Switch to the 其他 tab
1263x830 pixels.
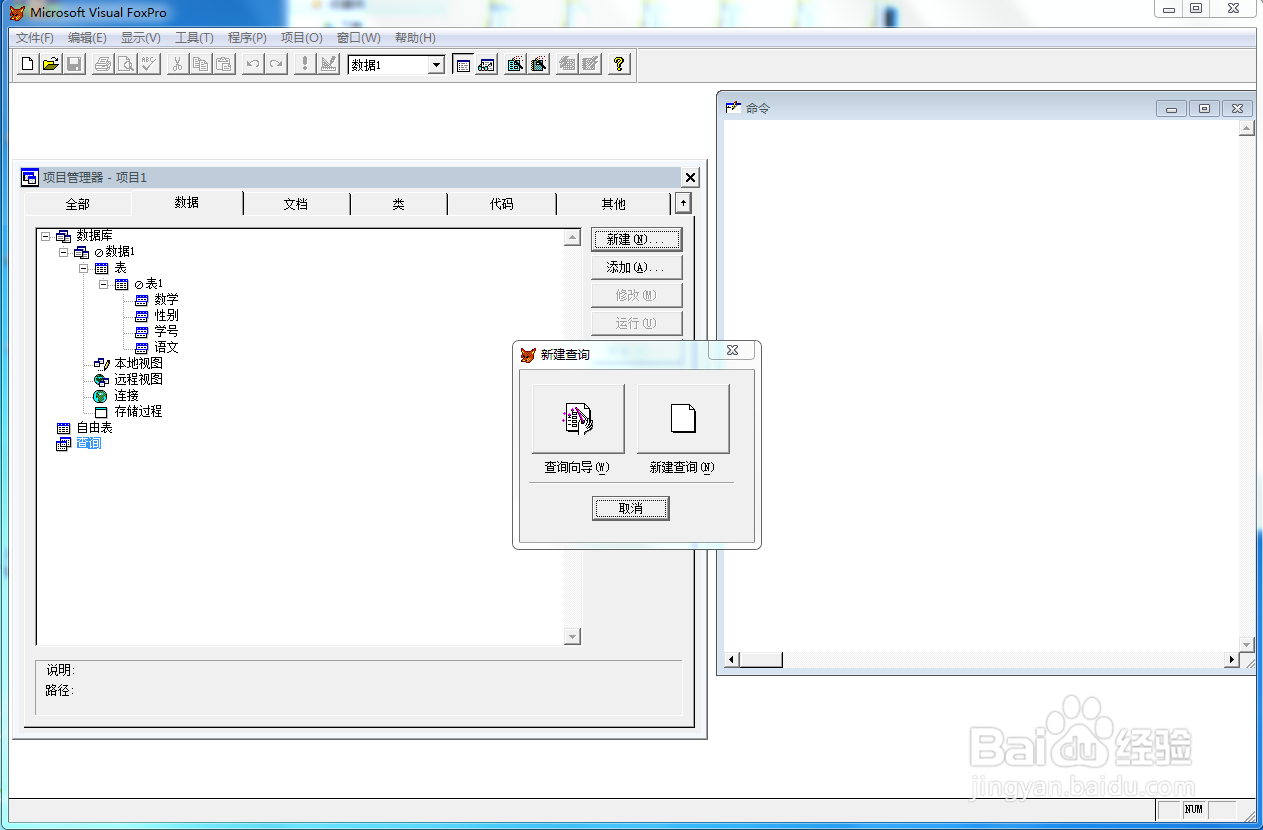[x=613, y=204]
